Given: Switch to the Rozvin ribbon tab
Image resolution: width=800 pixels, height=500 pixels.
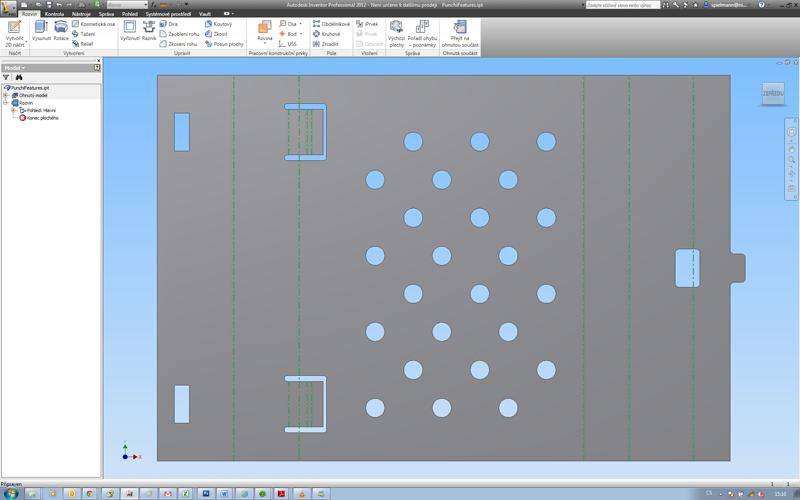Looking at the screenshot, I should click(30, 14).
